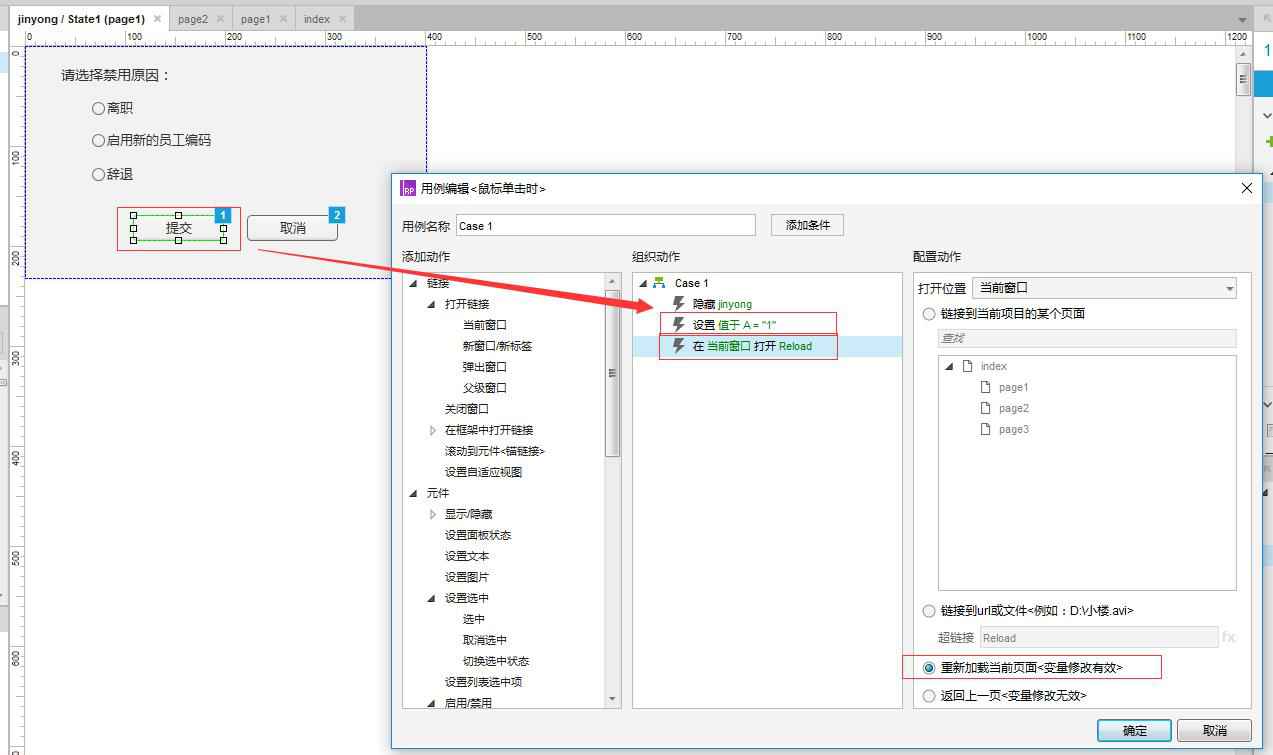Select page3 in the page tree

(1013, 429)
